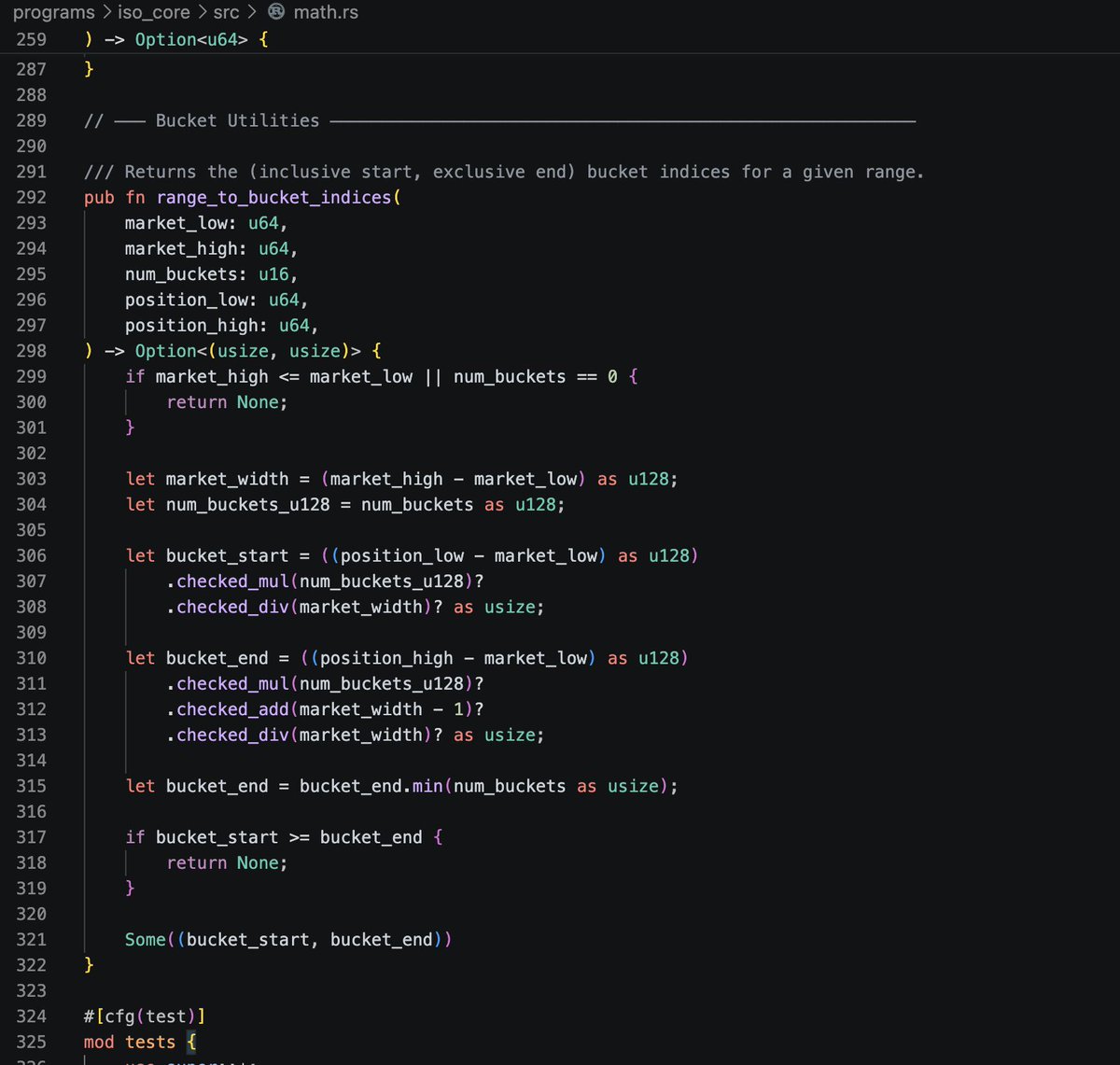Click line number 298 in the gutter
This screenshot has height=1065, width=1120.
click(31, 351)
